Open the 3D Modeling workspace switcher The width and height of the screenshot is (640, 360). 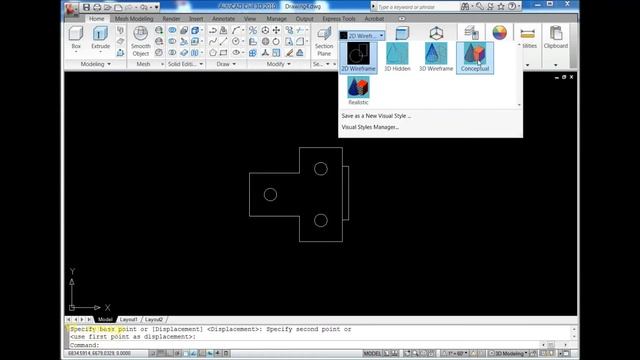pos(508,353)
